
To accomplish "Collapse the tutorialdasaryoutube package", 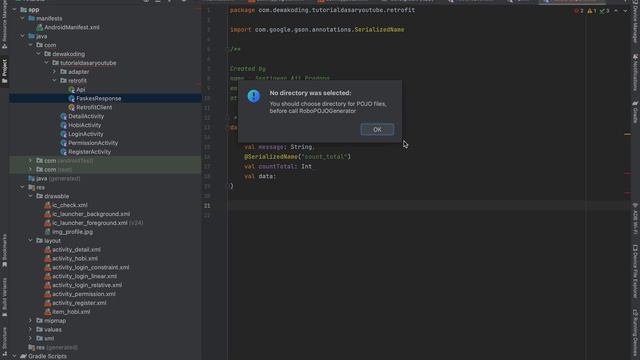I will (x=47, y=63).
